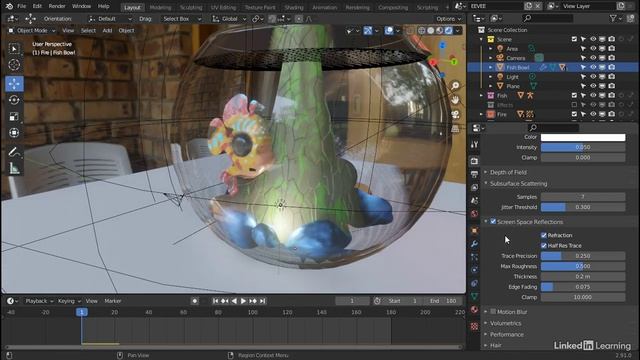Screen dimensions: 640x360
Task: Open the Marker menu in timeline
Action: point(113,301)
